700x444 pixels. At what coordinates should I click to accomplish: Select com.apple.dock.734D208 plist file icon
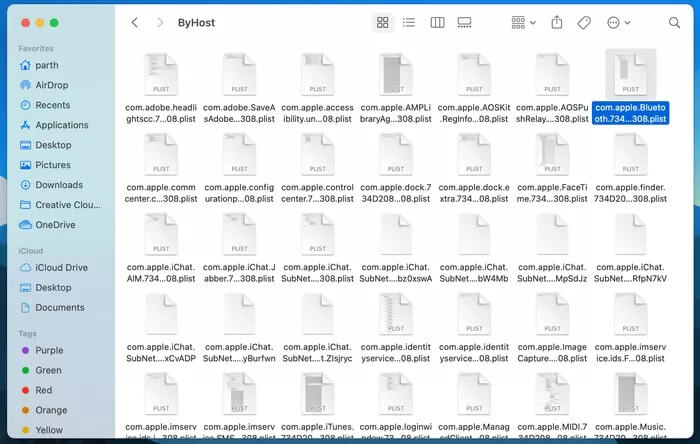[x=396, y=154]
